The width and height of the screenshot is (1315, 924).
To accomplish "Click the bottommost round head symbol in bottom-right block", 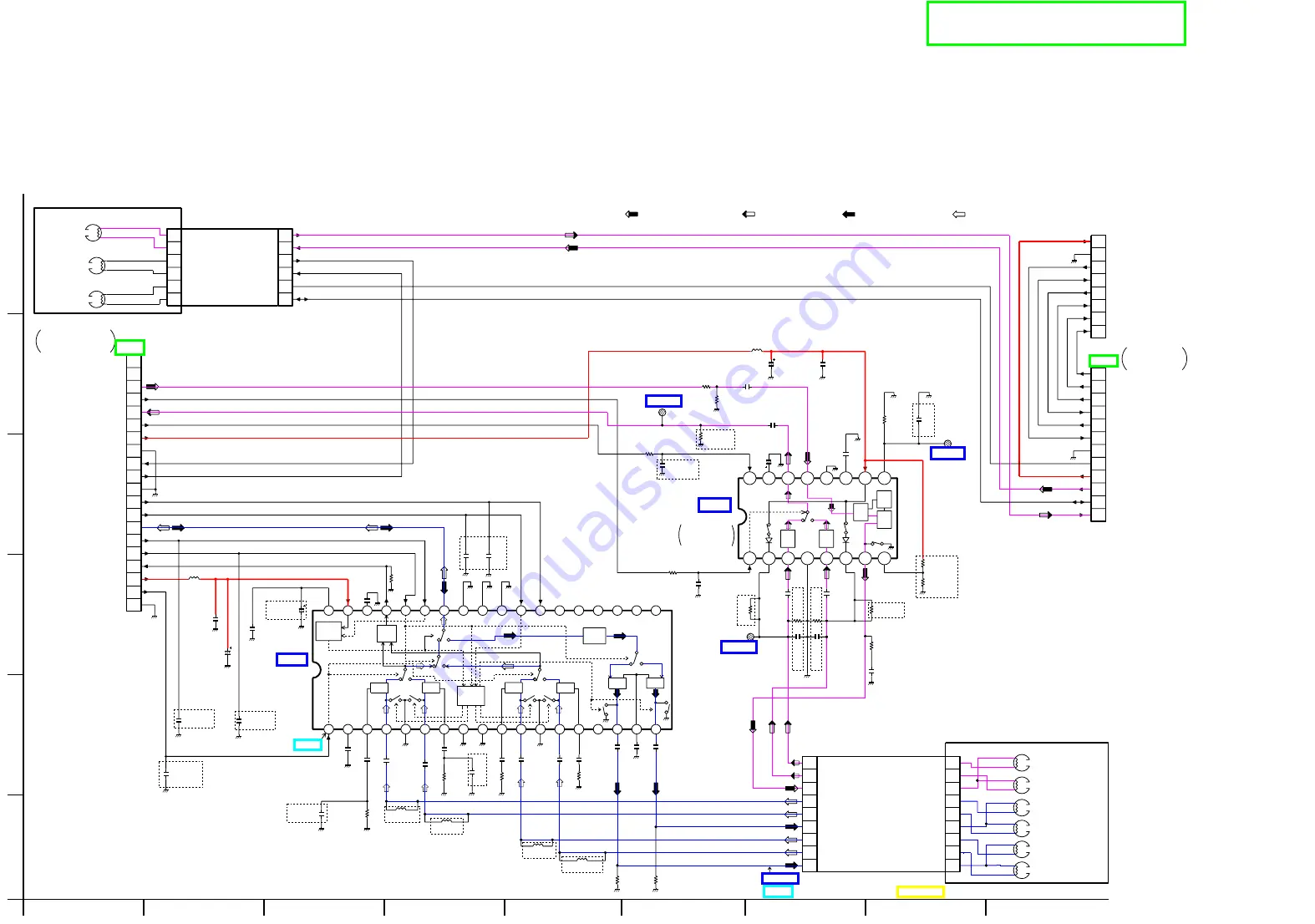I will (x=1021, y=871).
